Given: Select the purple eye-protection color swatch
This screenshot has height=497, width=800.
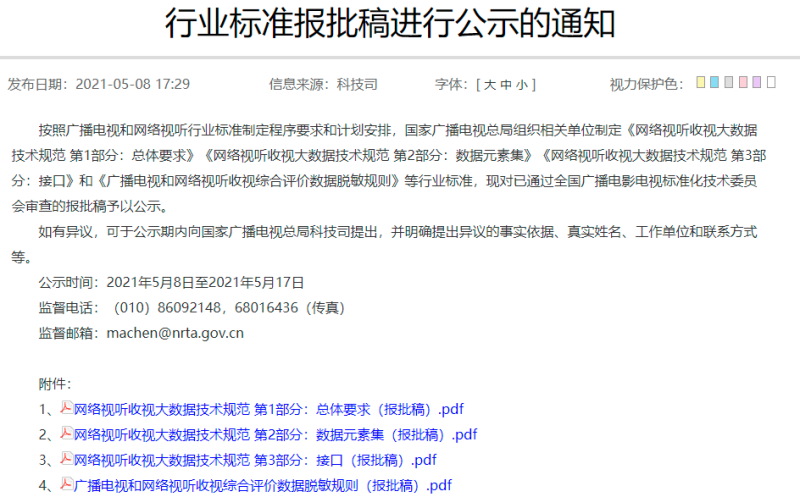Looking at the screenshot, I should coord(757,82).
